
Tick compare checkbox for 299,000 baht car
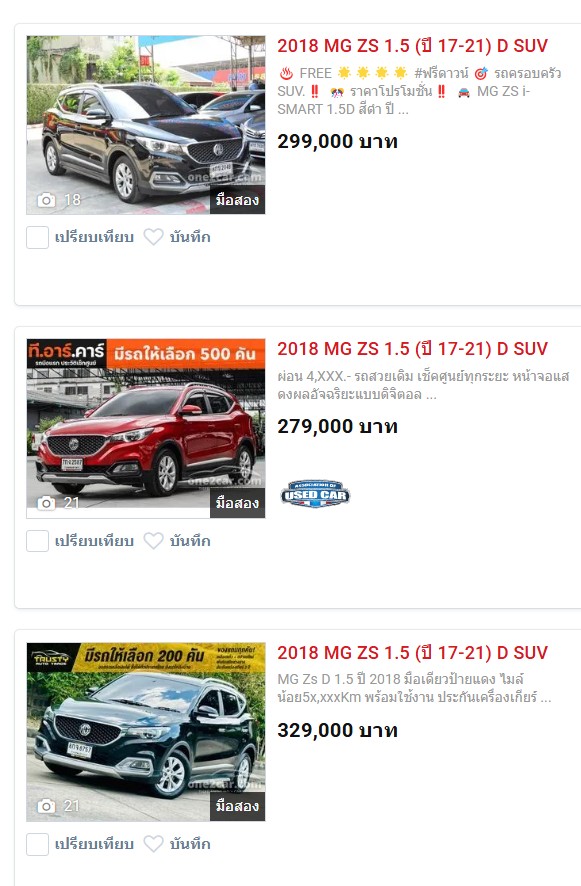click(37, 237)
